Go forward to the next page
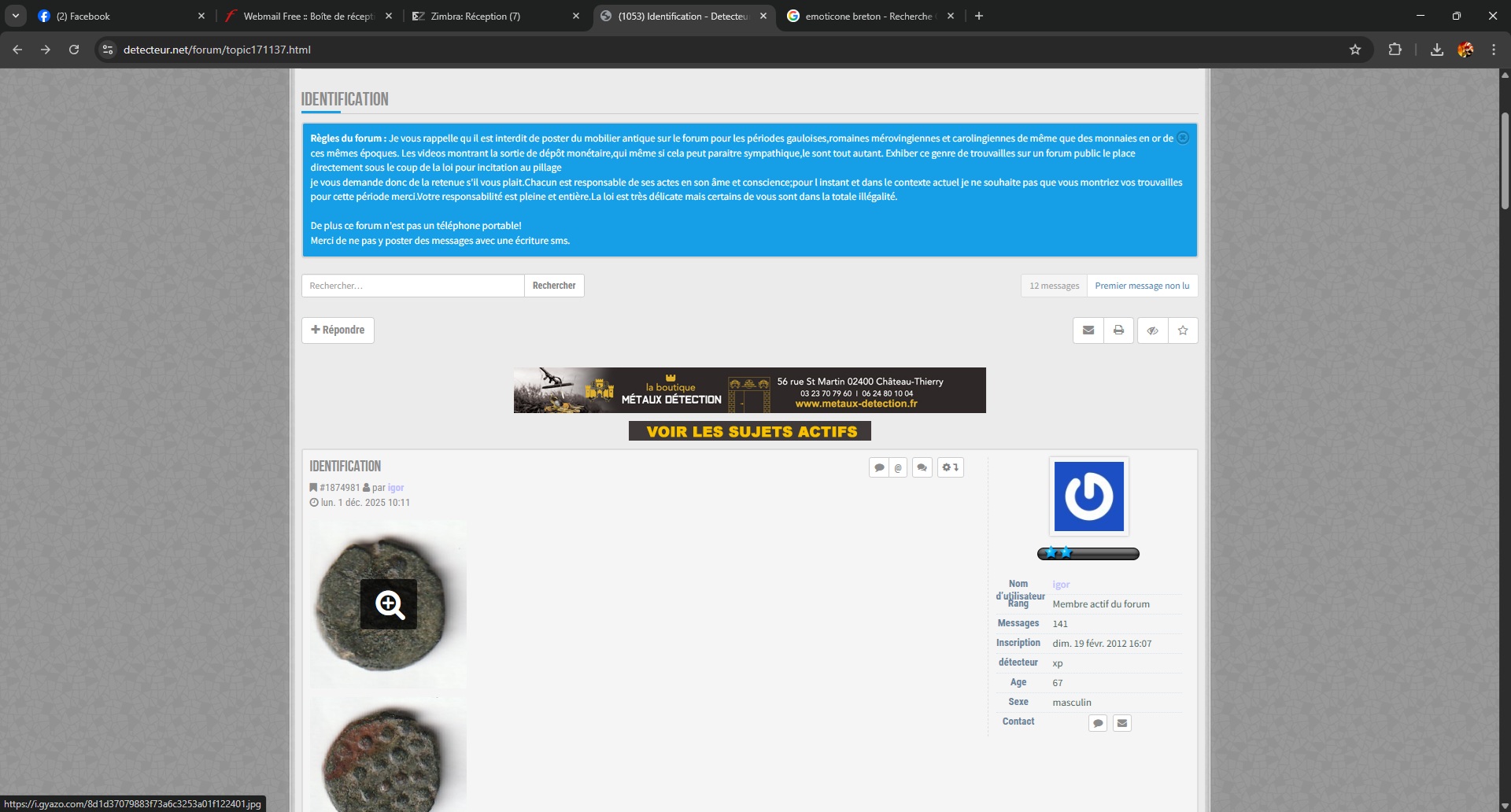Viewport: 1511px width, 812px height. [x=46, y=50]
